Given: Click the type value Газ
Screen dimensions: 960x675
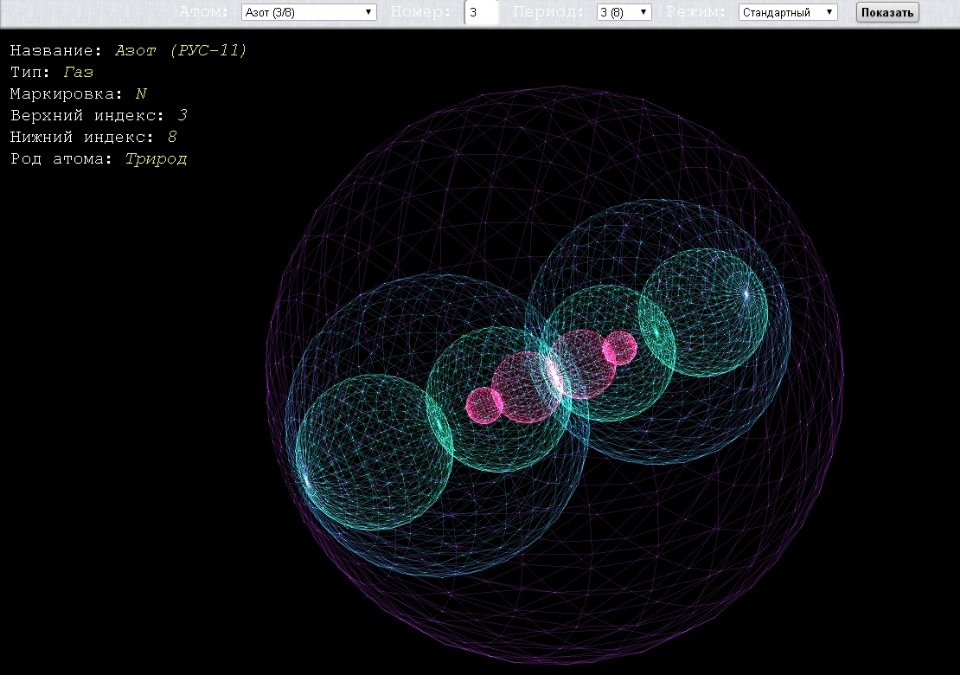Looking at the screenshot, I should tap(78, 72).
